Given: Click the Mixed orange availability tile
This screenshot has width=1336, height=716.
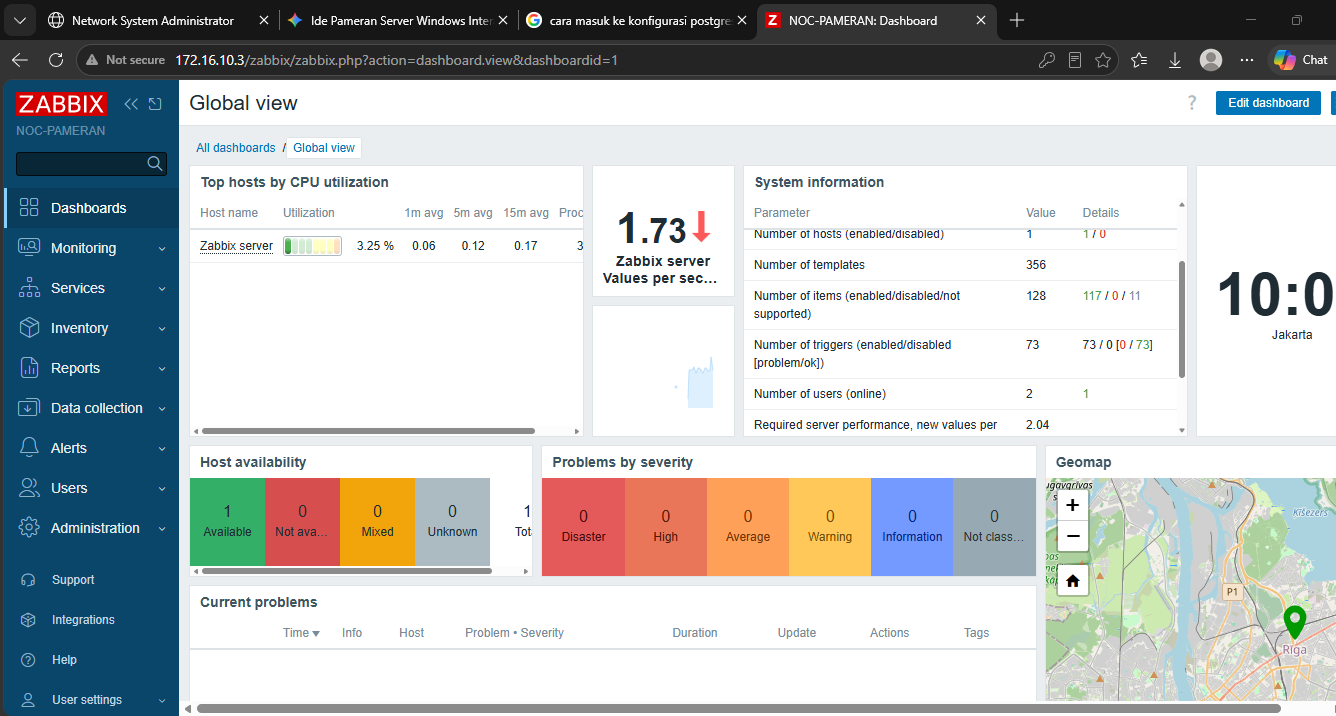Looking at the screenshot, I should click(377, 521).
